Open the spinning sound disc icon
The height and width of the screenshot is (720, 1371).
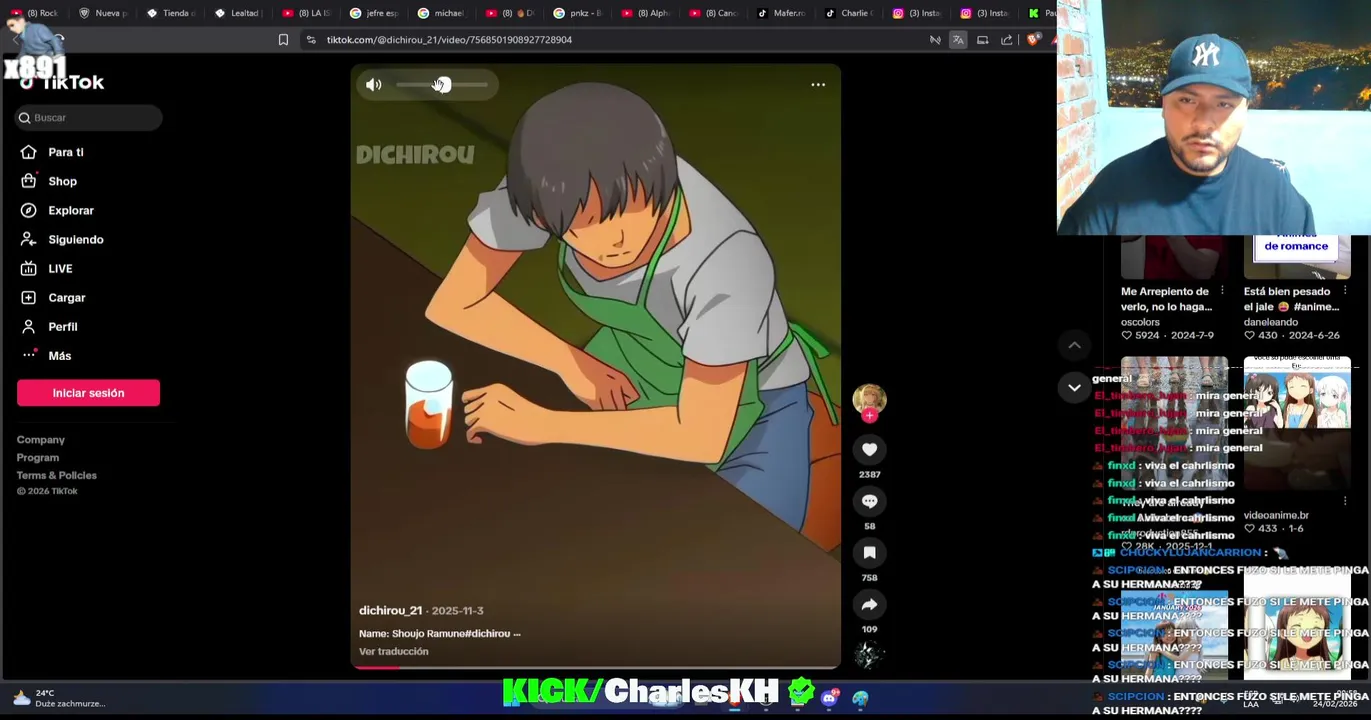coord(869,655)
